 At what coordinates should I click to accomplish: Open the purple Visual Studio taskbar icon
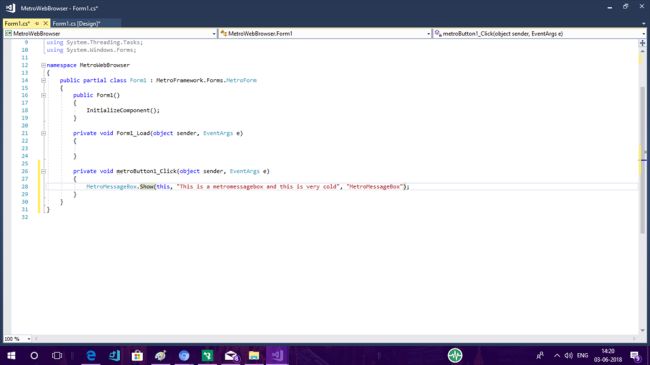click(x=277, y=355)
